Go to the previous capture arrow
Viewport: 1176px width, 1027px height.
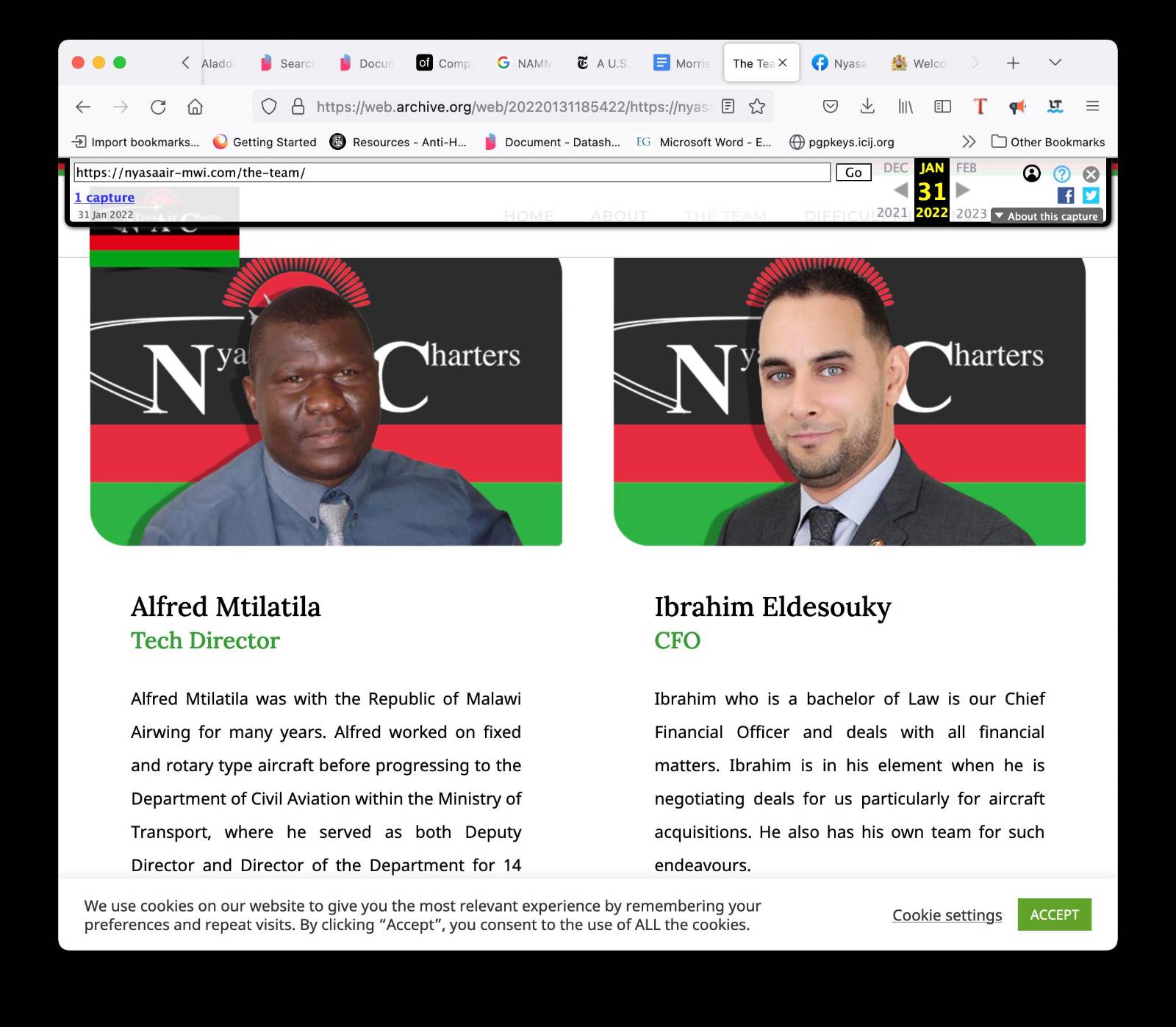[901, 190]
